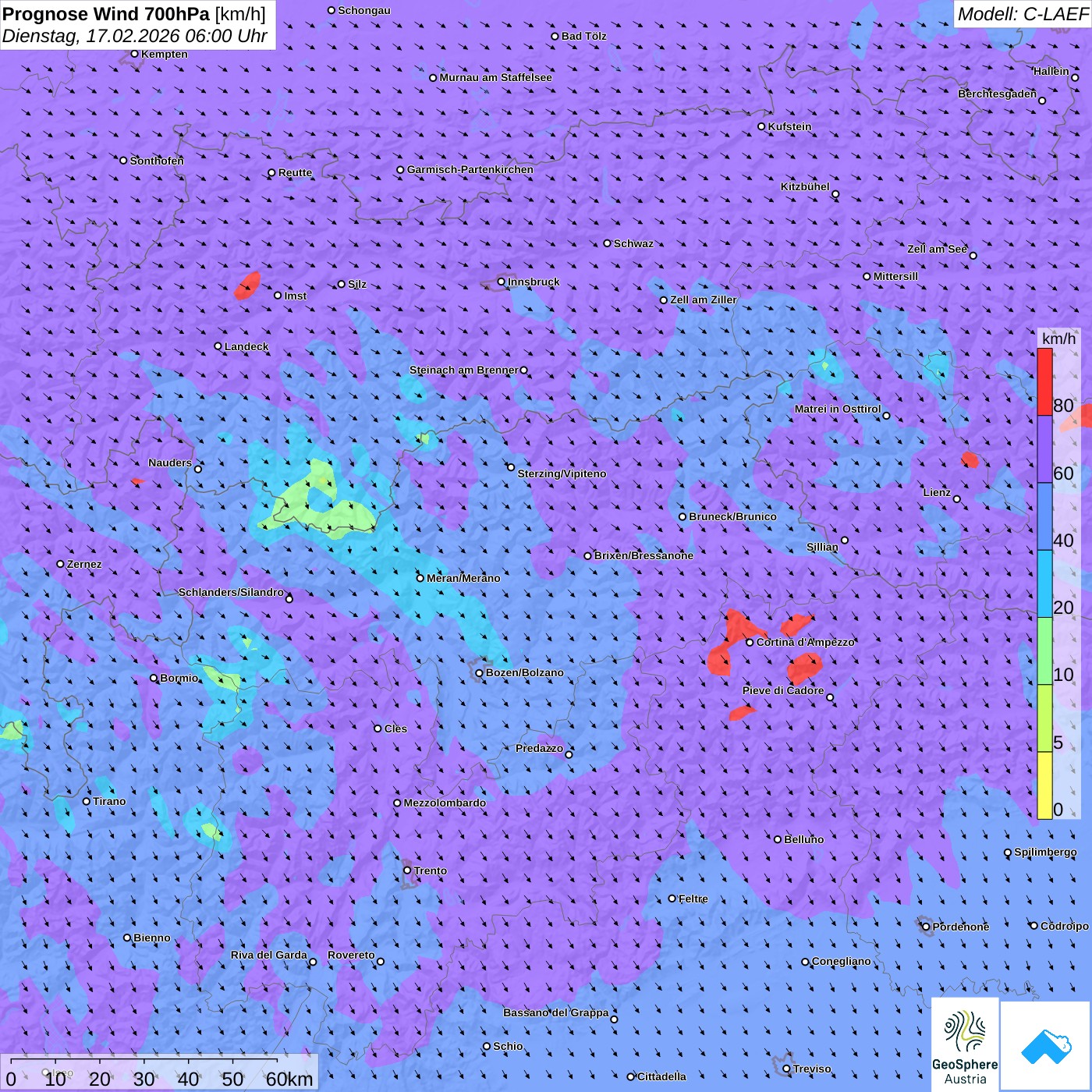Click the 'Rovereto' label
The width and height of the screenshot is (1092, 1092).
[351, 955]
